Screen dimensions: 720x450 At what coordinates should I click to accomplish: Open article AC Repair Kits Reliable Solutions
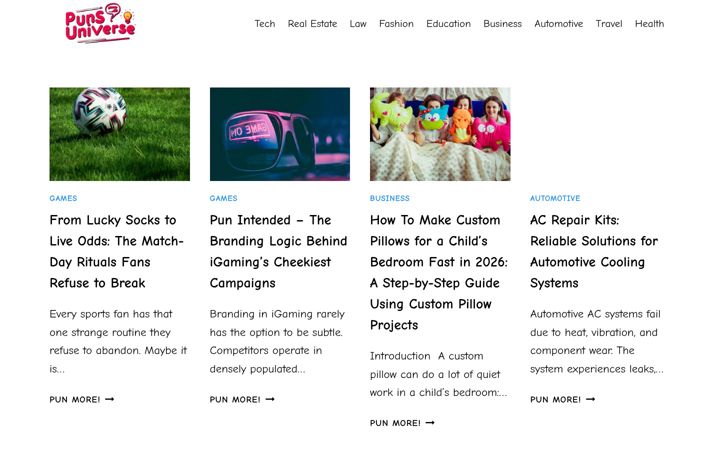594,251
